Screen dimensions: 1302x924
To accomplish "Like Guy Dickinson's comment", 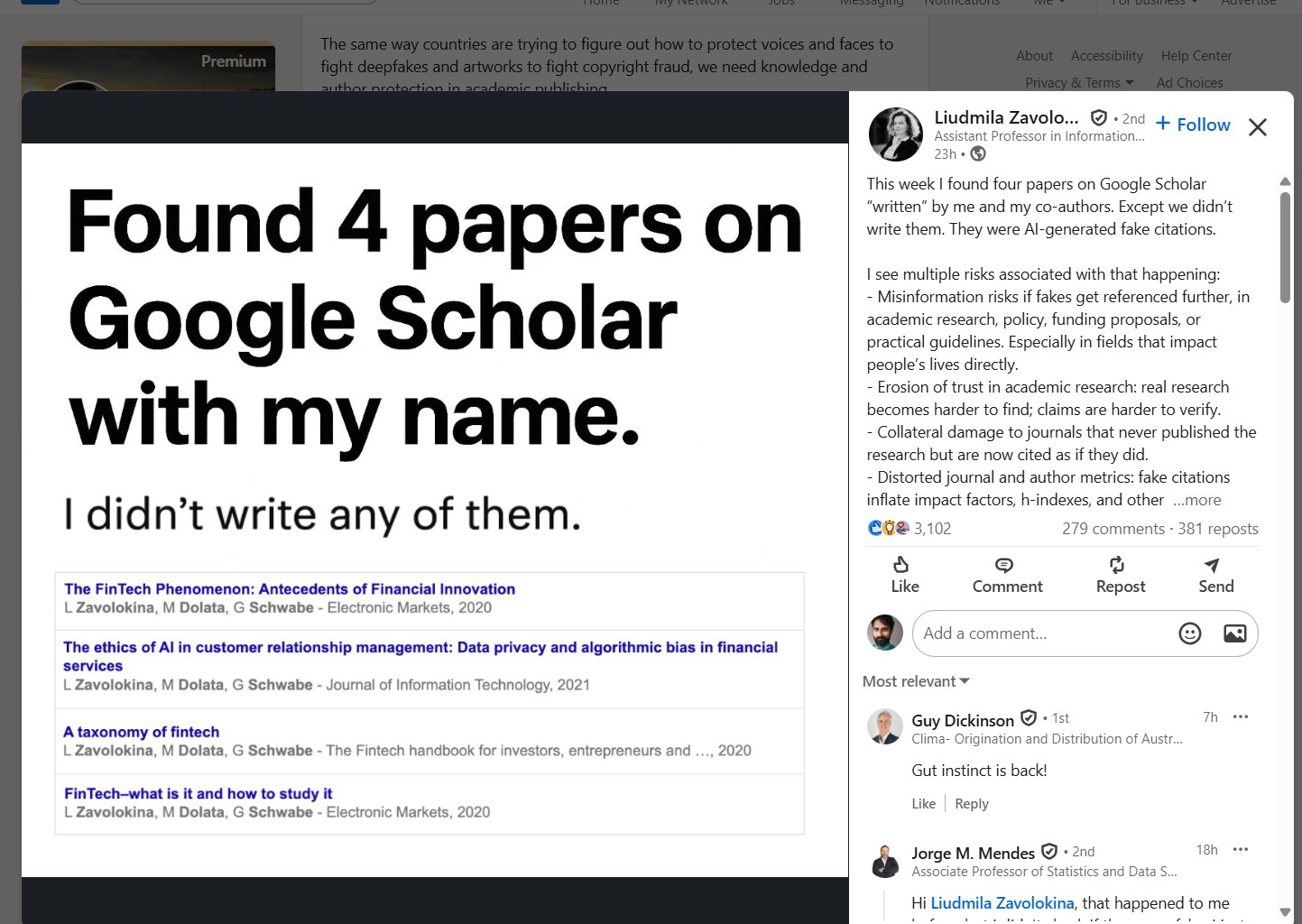I will pos(924,804).
